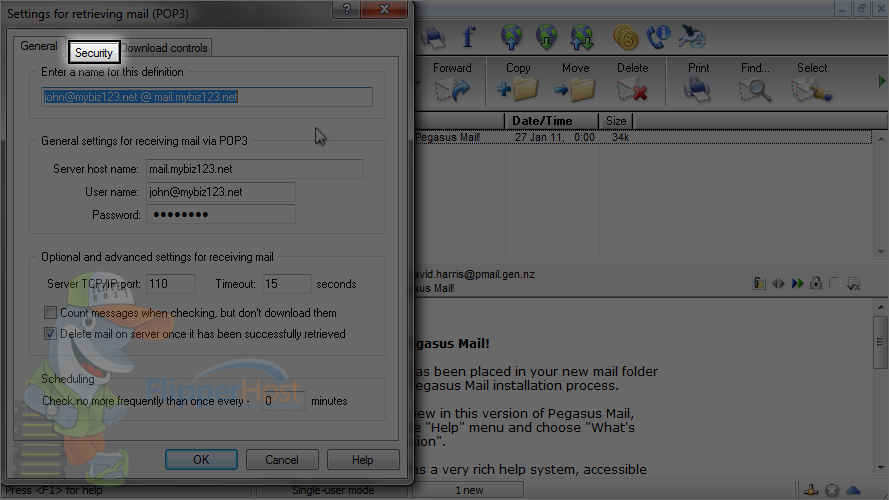This screenshot has height=500, width=889.
Task: Click the Forward message toolbar button
Action: [x=452, y=82]
